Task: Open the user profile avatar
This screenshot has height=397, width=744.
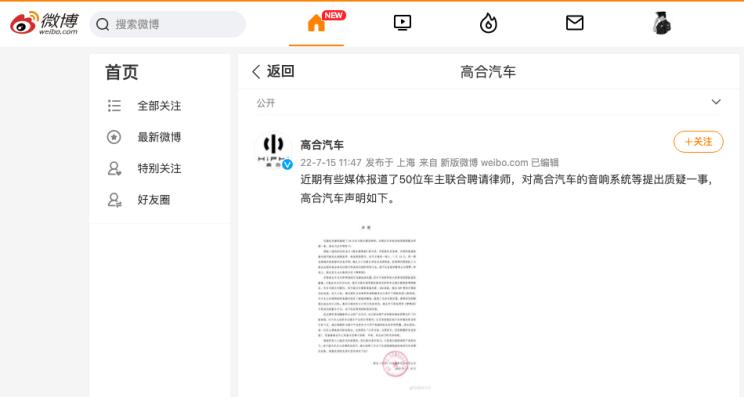Action: [661, 23]
